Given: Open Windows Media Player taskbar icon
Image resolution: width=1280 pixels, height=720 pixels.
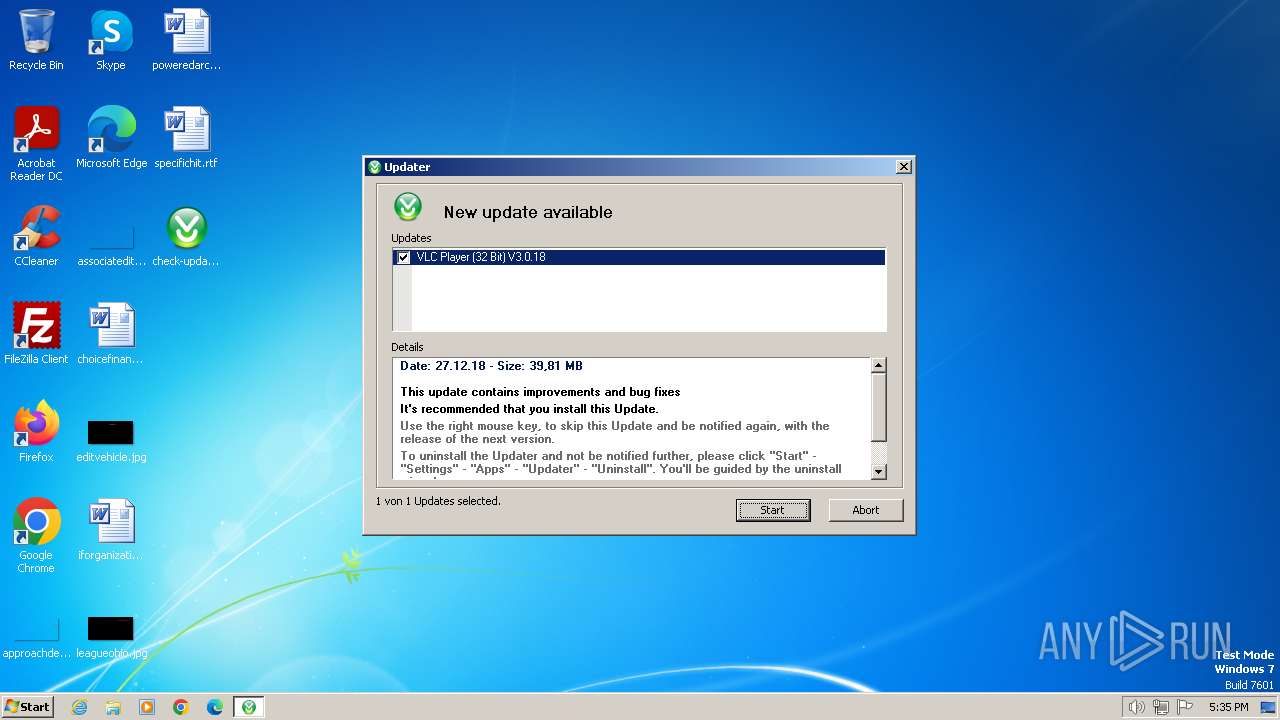Looking at the screenshot, I should click(147, 707).
